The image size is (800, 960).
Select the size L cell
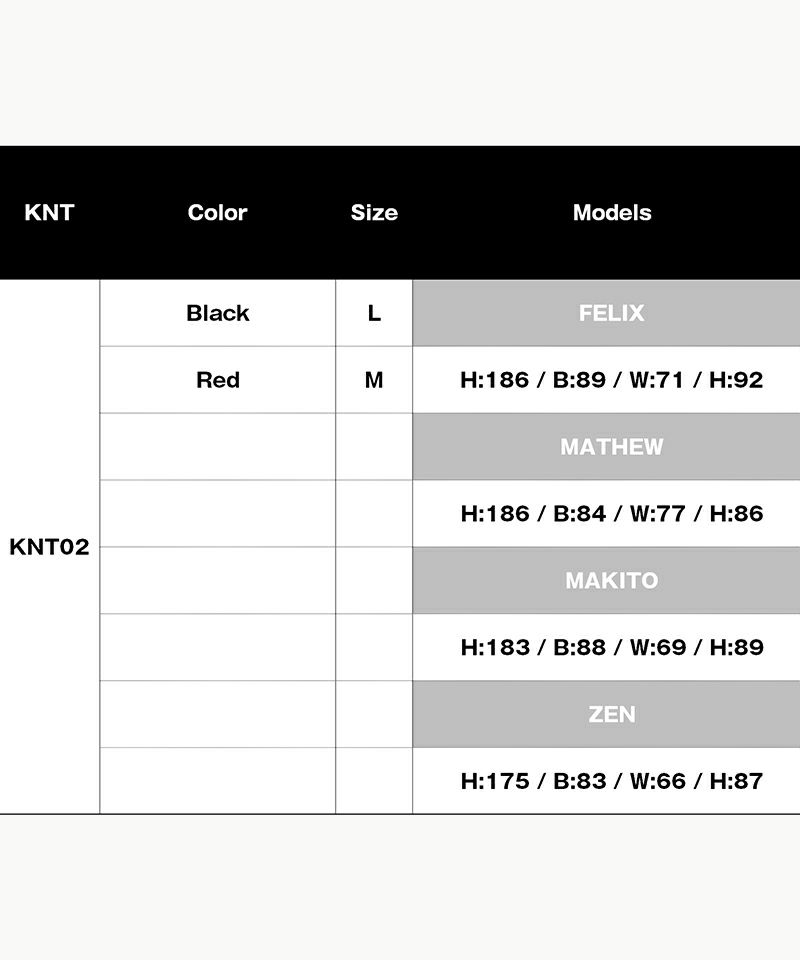tap(374, 313)
